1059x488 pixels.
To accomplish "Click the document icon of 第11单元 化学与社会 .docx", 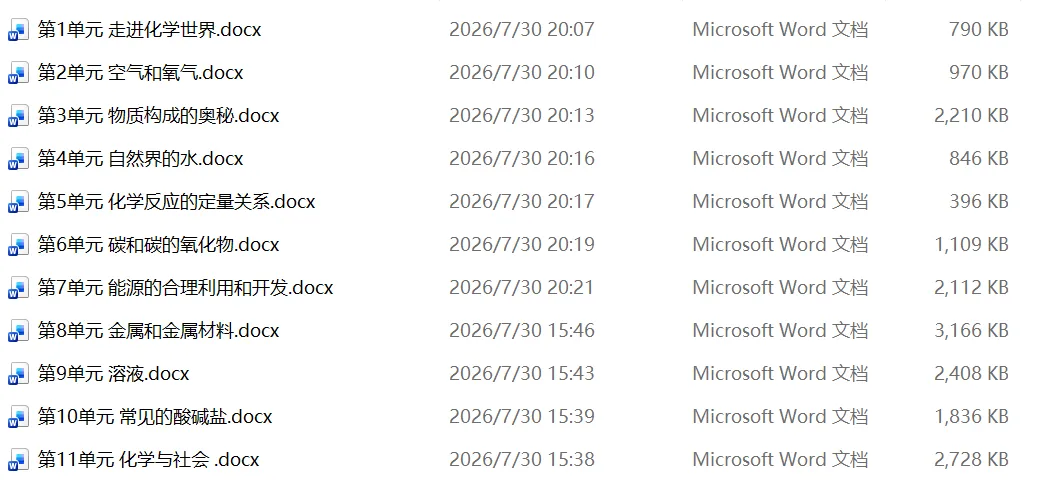I will (x=18, y=460).
